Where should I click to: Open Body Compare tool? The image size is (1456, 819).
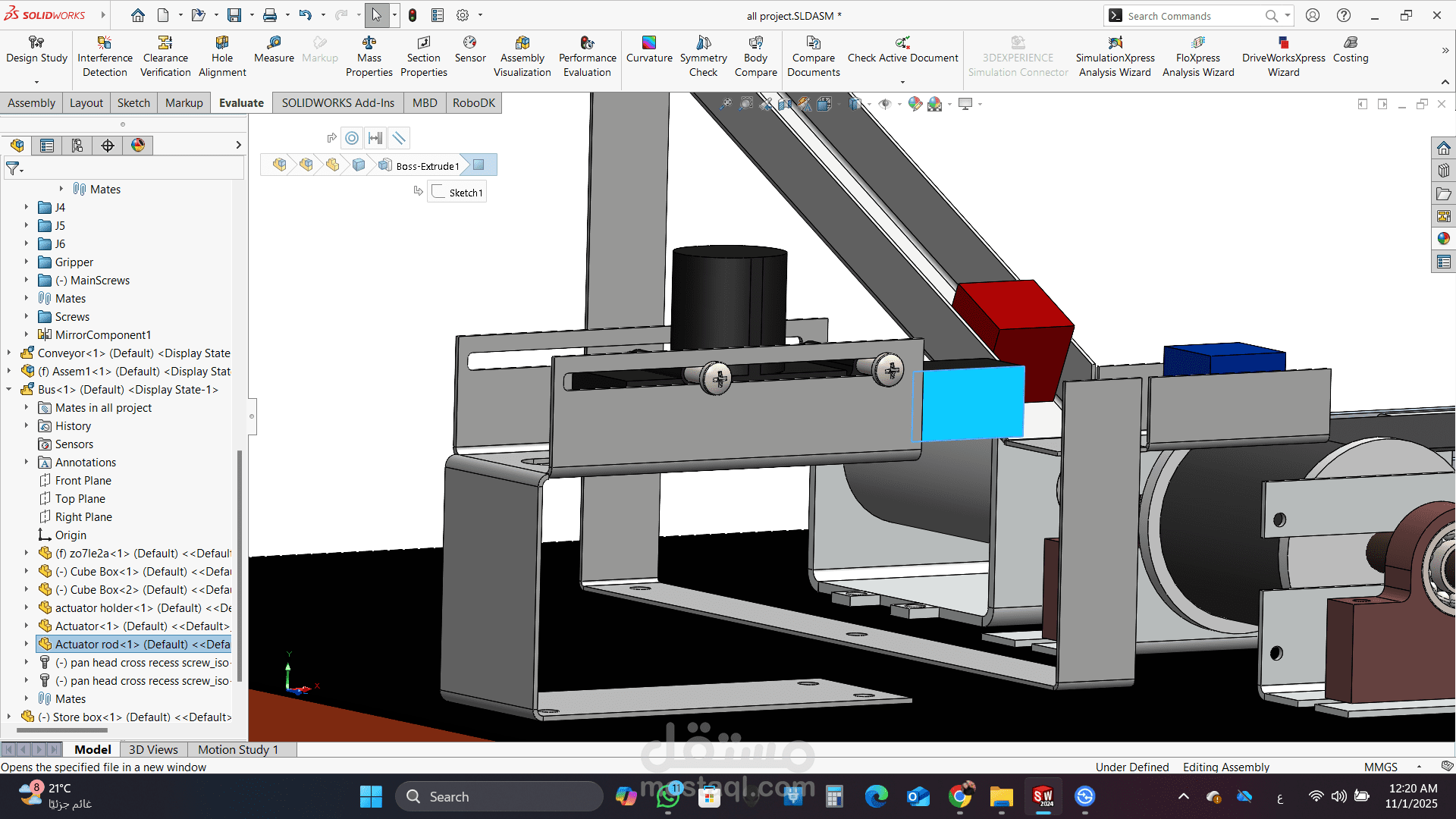click(755, 56)
